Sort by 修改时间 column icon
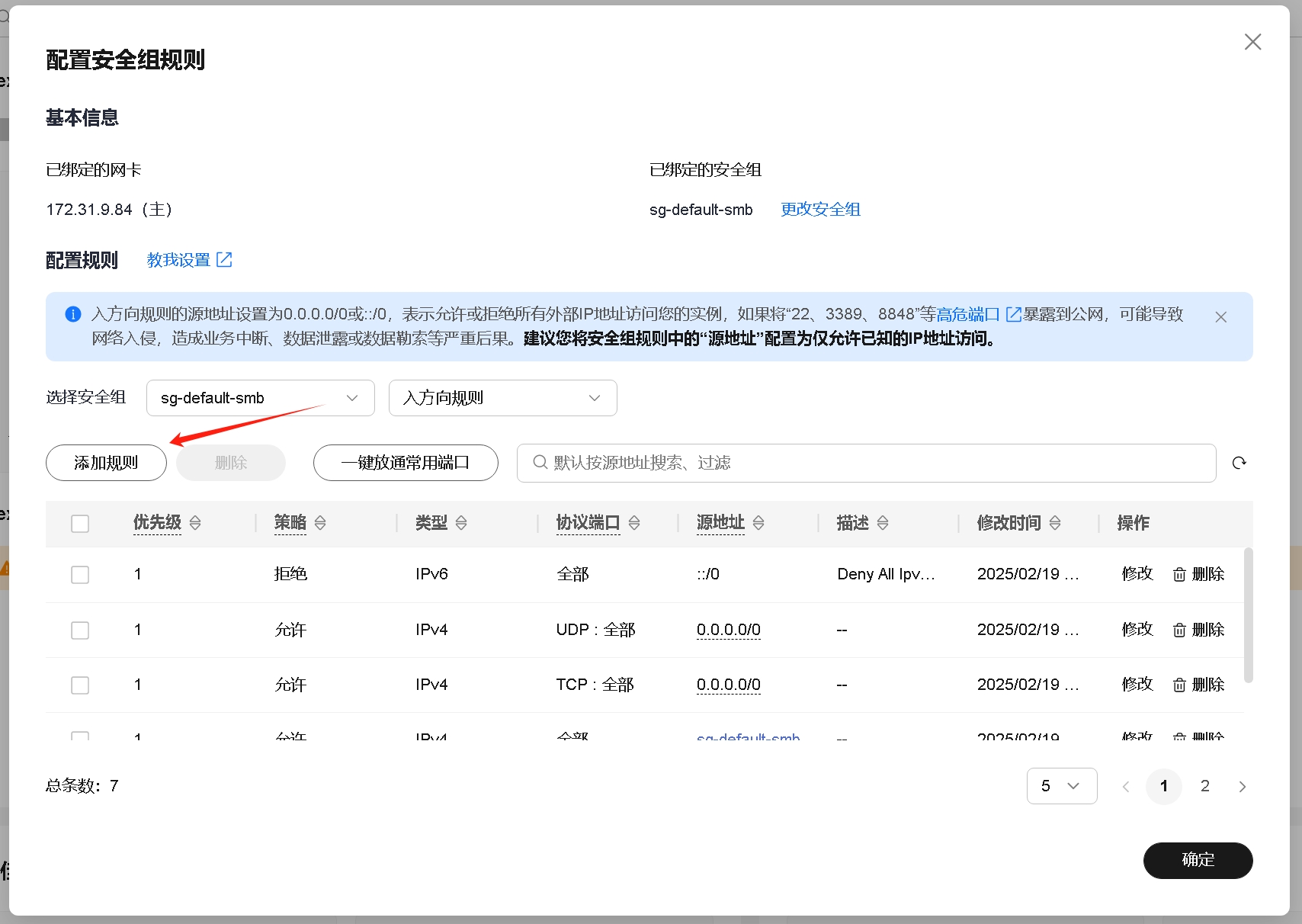 point(1055,523)
